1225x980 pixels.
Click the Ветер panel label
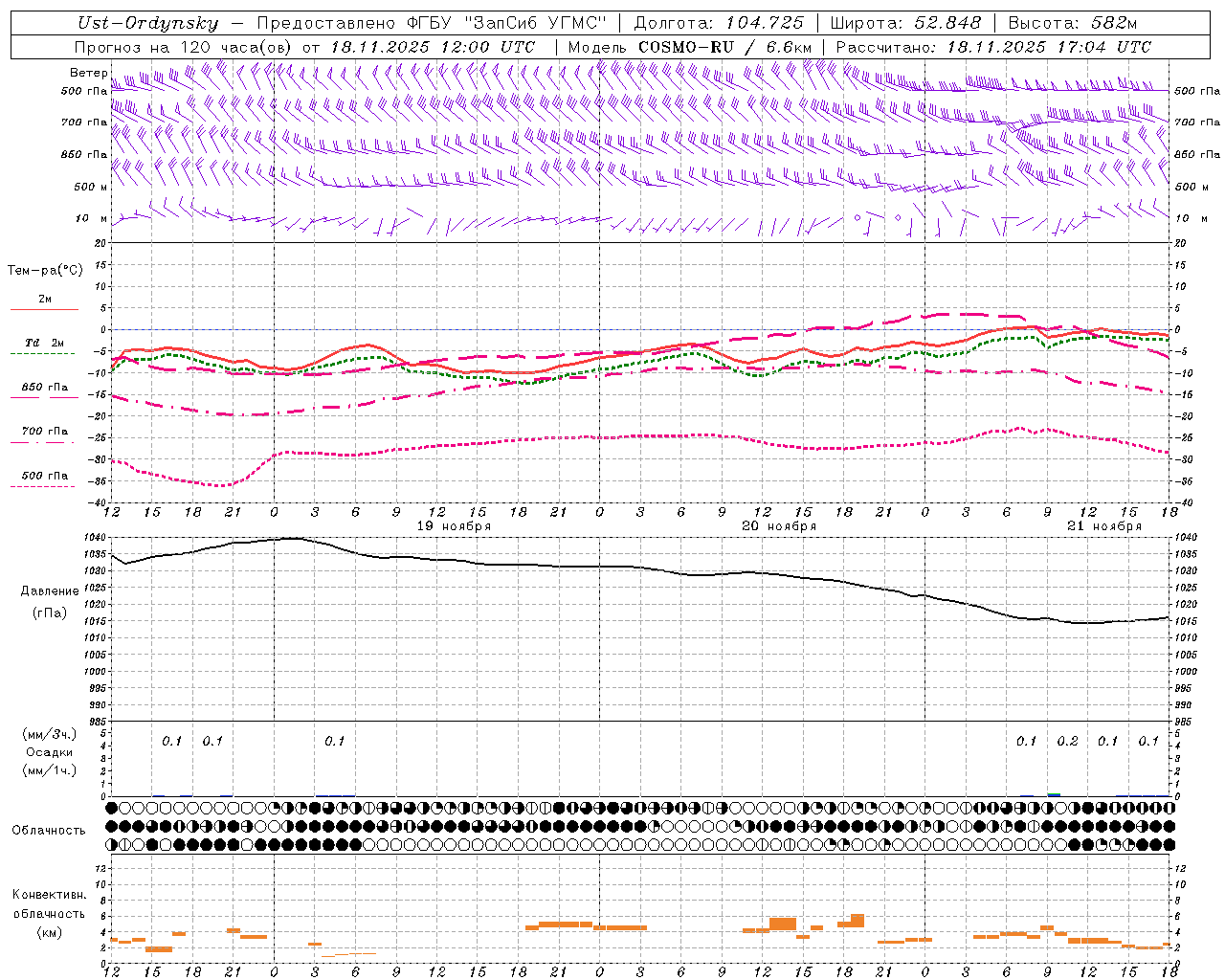88,73
